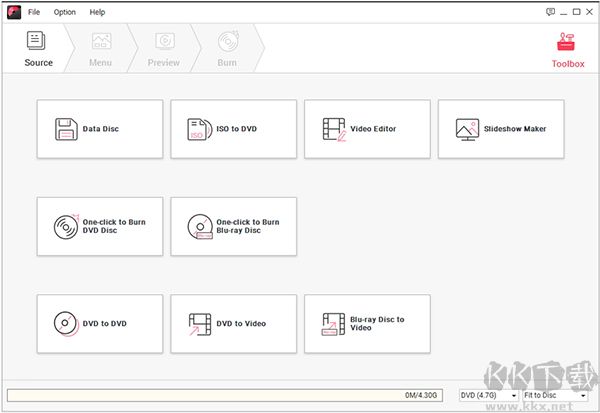Click the Source step document icon
Image resolution: width=600 pixels, height=413 pixels.
(x=36, y=41)
